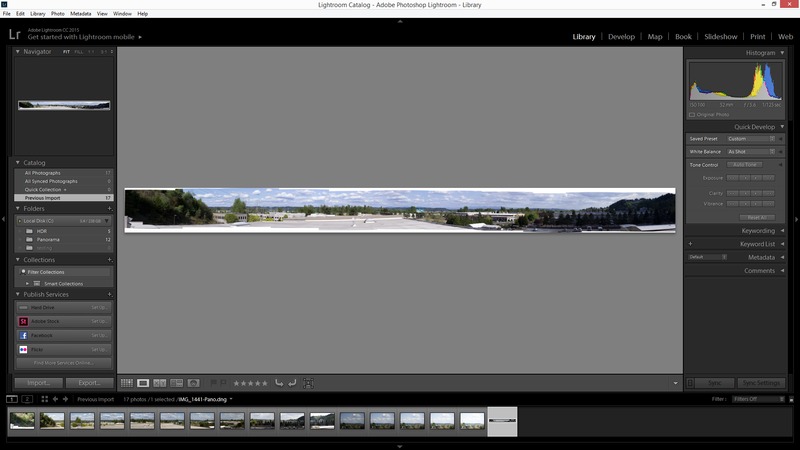
Task: Select the Panorama folder
Action: (x=49, y=240)
